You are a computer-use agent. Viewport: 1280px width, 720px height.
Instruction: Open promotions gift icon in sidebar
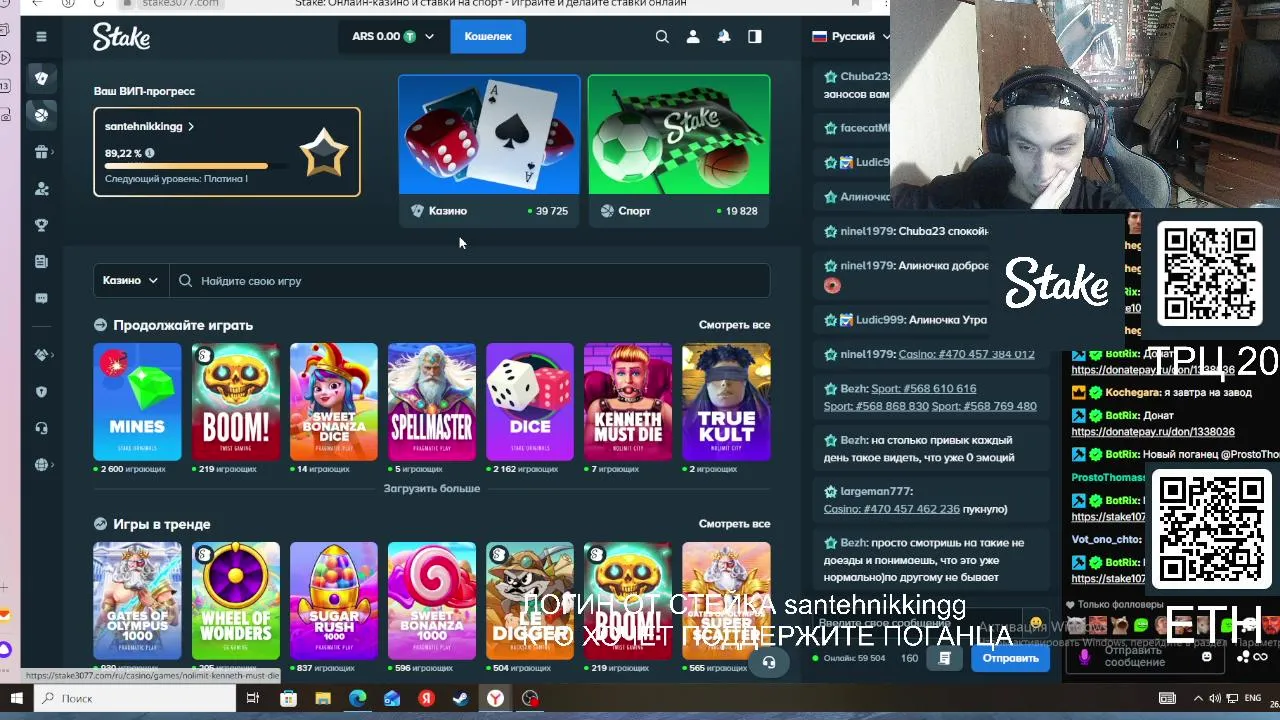point(41,152)
